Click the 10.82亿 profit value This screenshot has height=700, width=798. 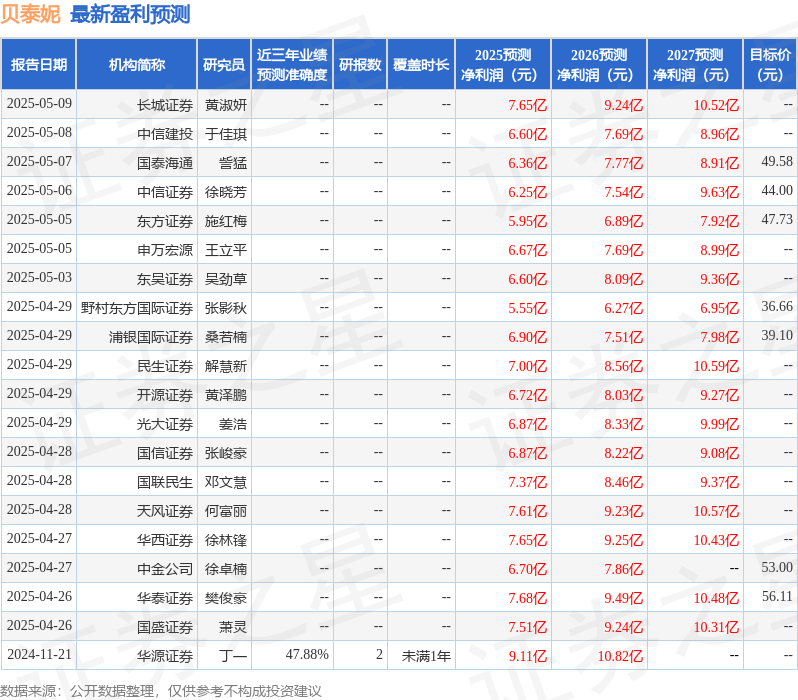(x=620, y=657)
